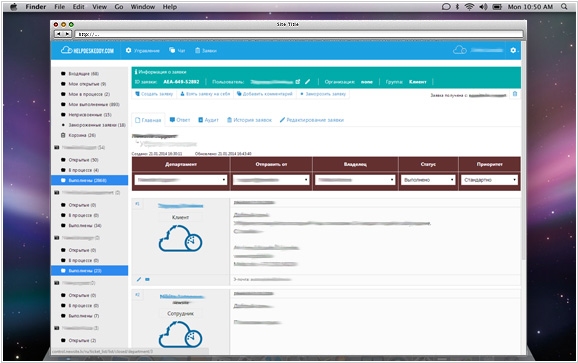Screen dimensions: 578x363
Task: Open the Статус dropdown showing Выполнено
Action: click(428, 180)
